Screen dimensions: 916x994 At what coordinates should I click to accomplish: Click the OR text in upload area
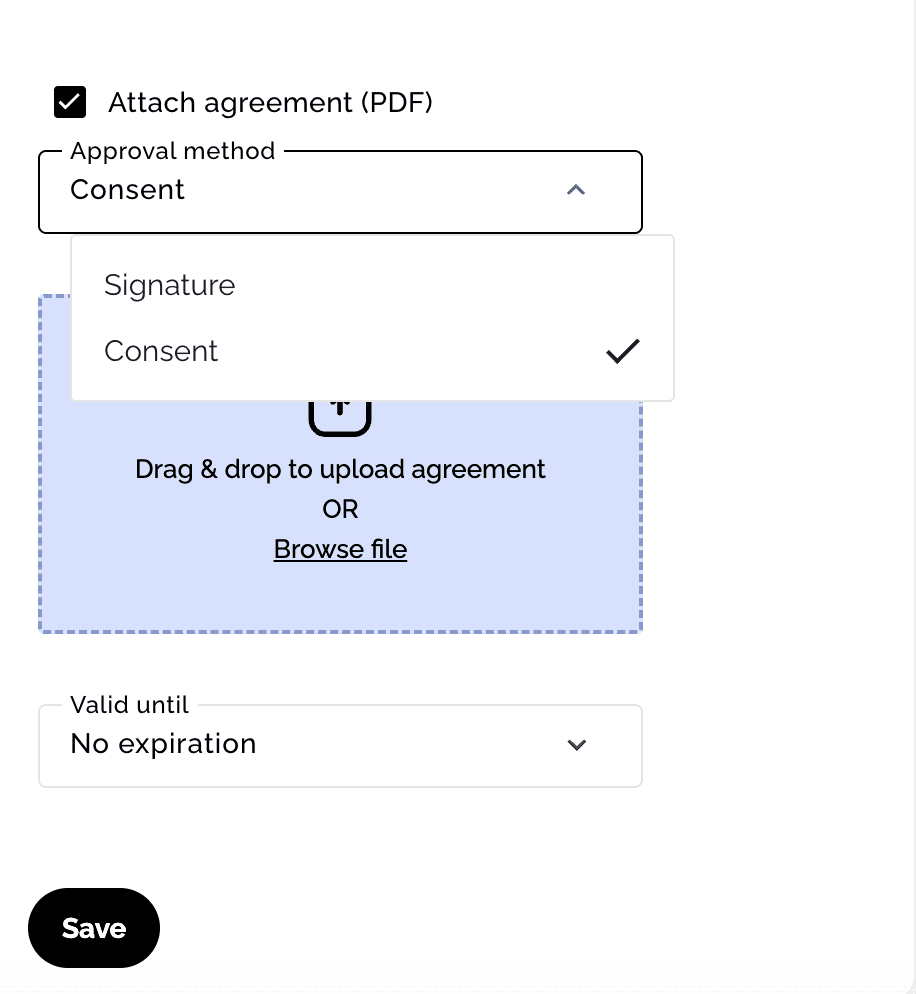340,509
